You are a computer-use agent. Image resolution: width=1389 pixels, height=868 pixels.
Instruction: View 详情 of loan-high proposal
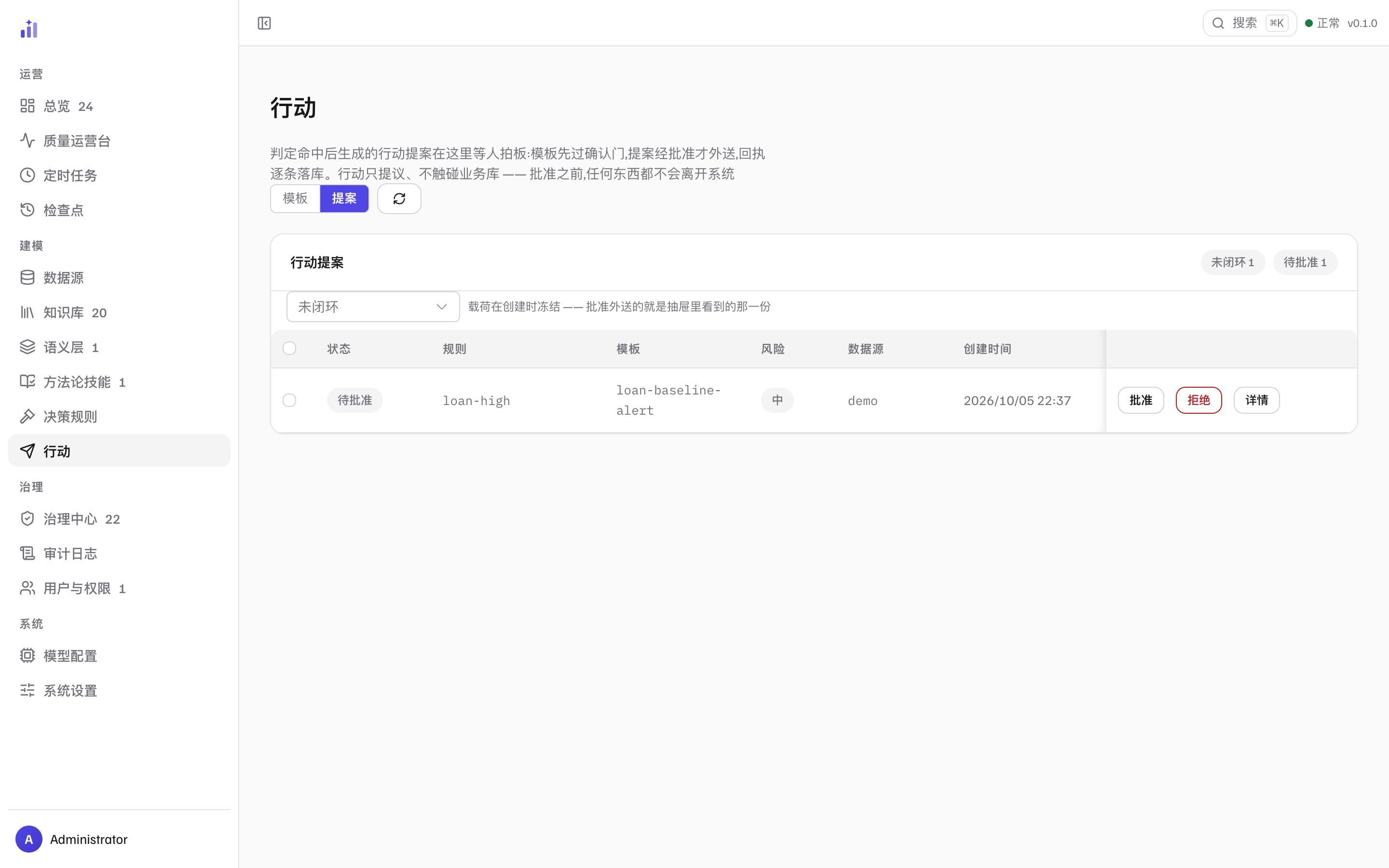(x=1256, y=400)
